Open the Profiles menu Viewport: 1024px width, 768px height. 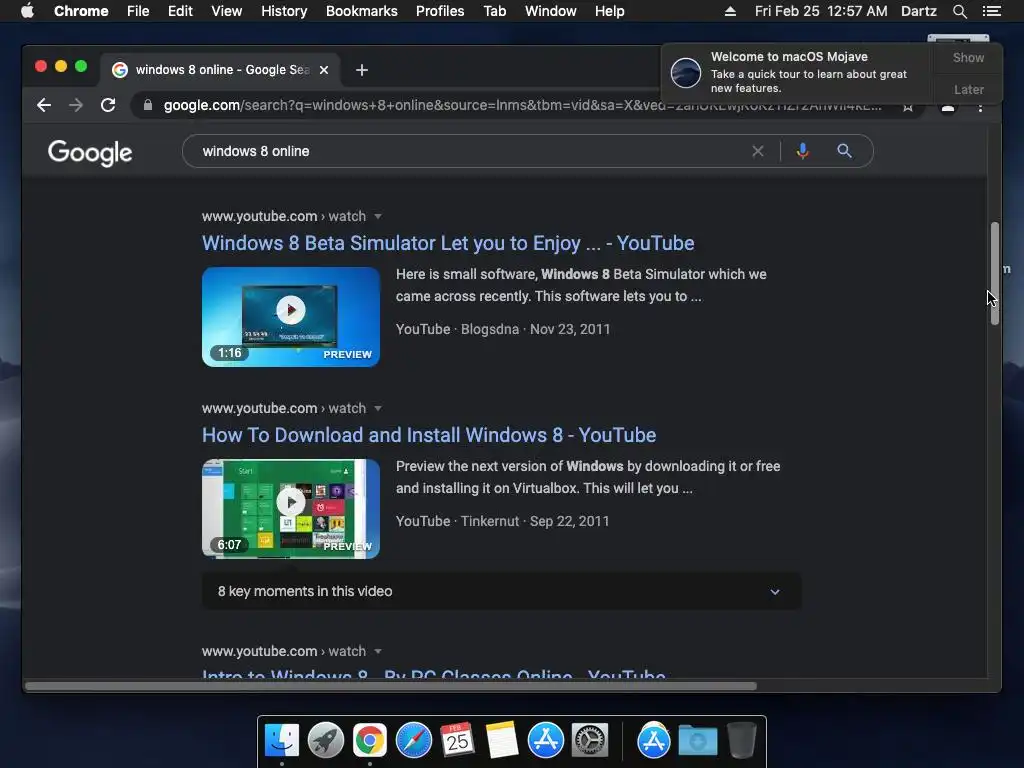tap(440, 11)
